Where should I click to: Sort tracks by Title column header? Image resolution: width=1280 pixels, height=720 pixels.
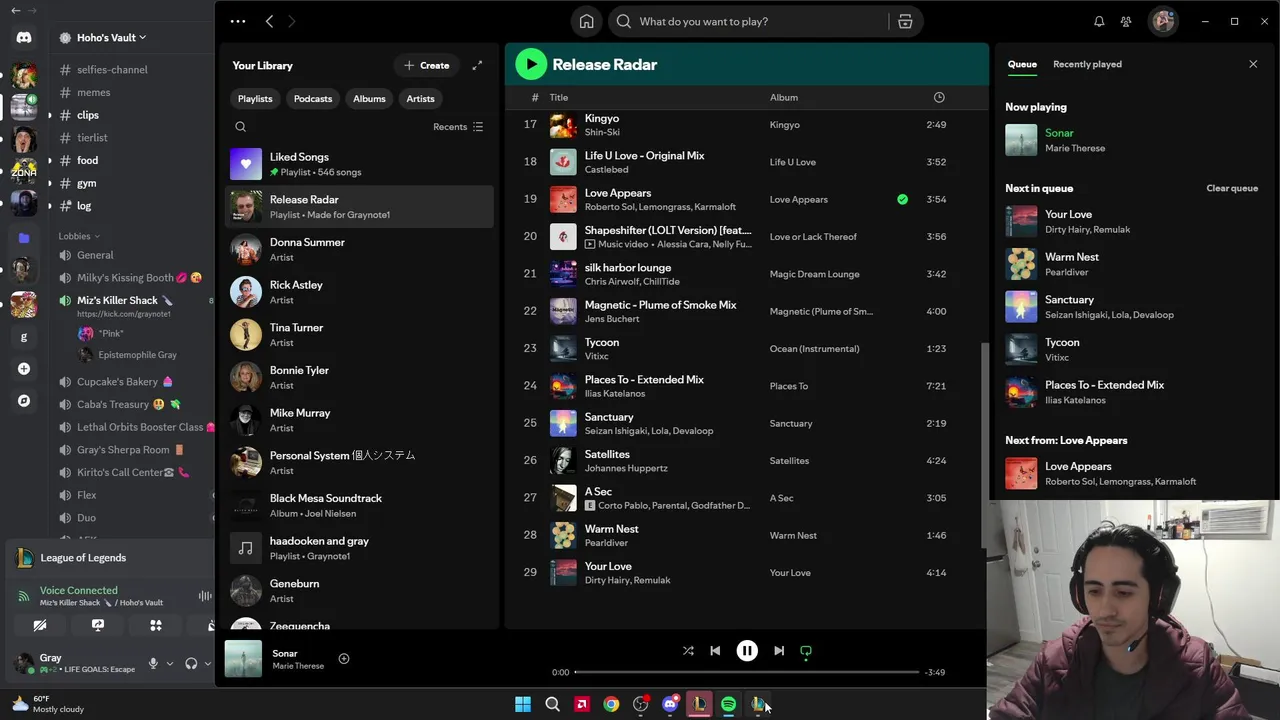pyautogui.click(x=559, y=97)
